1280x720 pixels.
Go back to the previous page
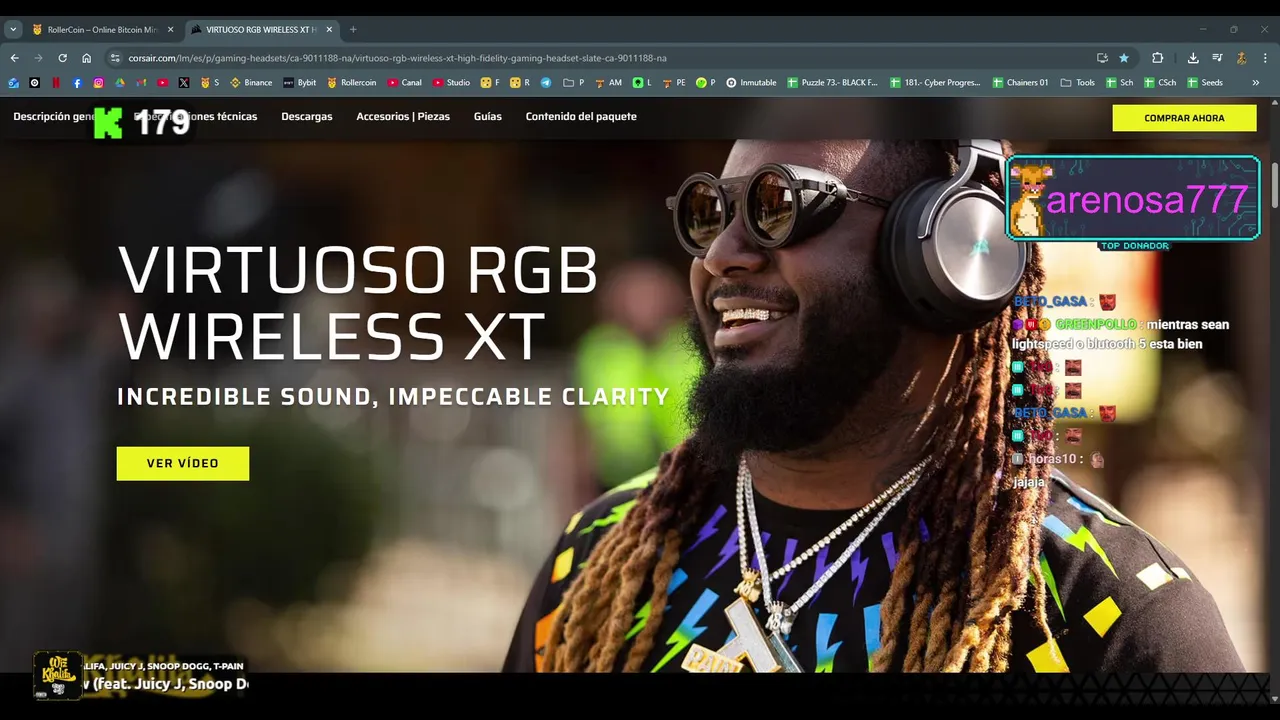point(14,58)
